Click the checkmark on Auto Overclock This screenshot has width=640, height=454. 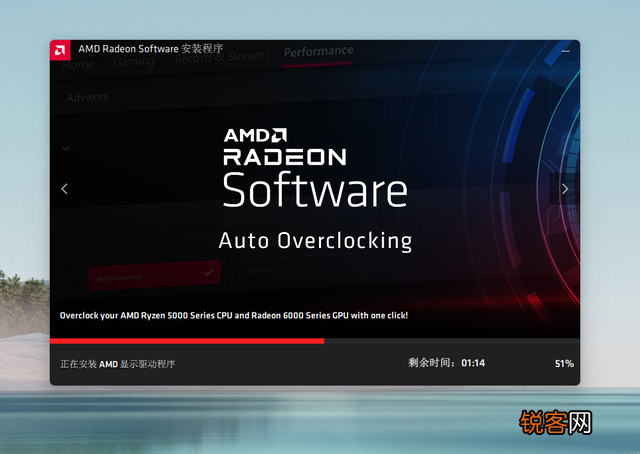tap(208, 271)
